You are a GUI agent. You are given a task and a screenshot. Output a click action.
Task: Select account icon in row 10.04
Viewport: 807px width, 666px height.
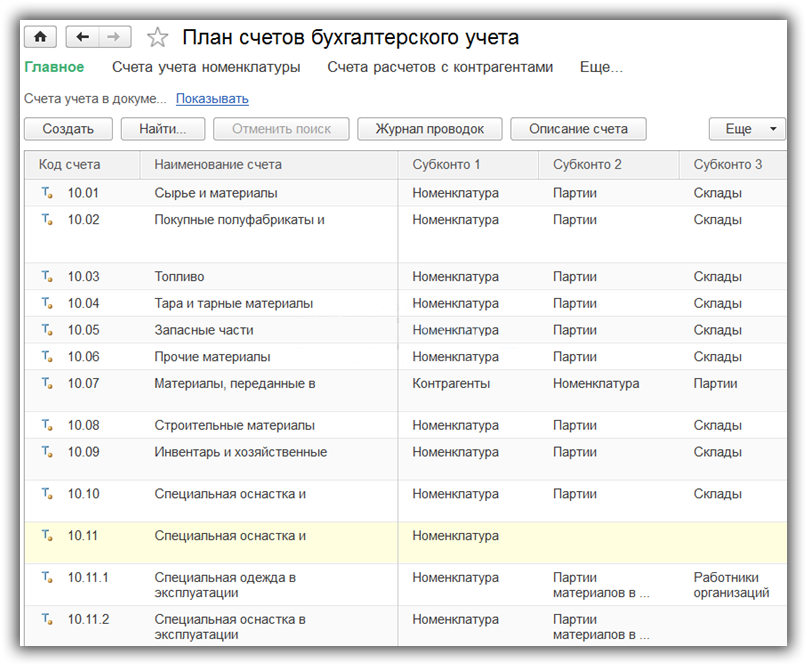pos(47,304)
